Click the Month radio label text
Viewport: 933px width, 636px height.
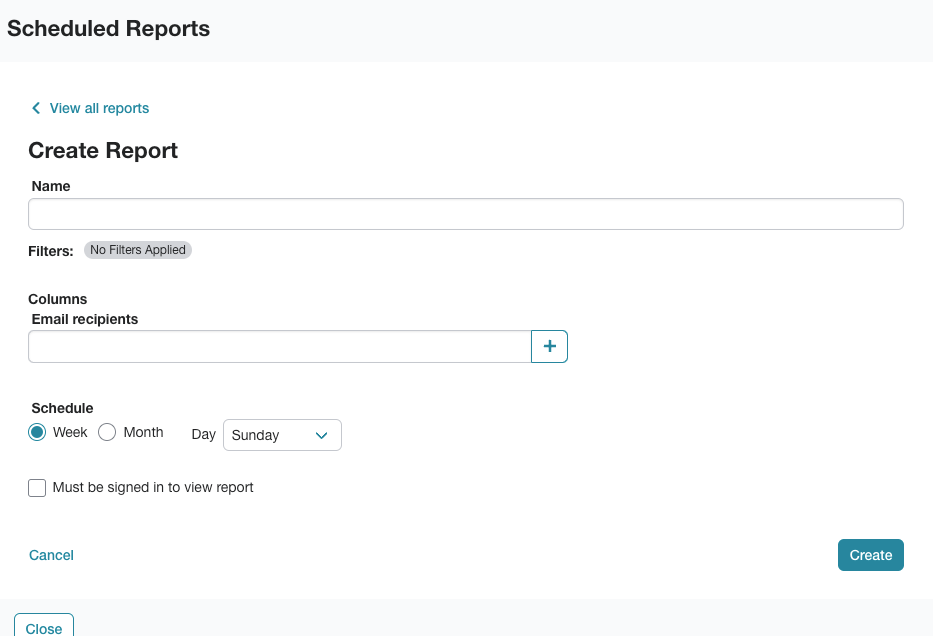pyautogui.click(x=143, y=432)
